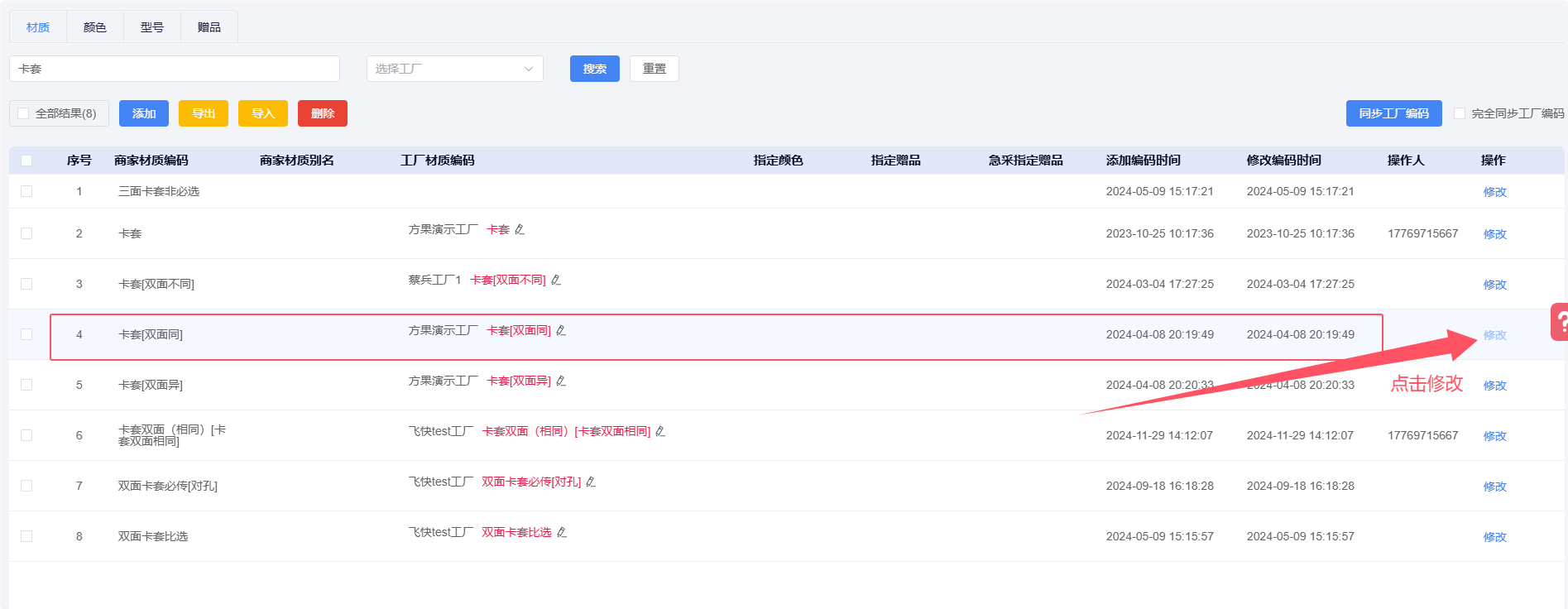
Task: Click edit pencil icon beside 卡套 factory code
Action: [x=520, y=229]
